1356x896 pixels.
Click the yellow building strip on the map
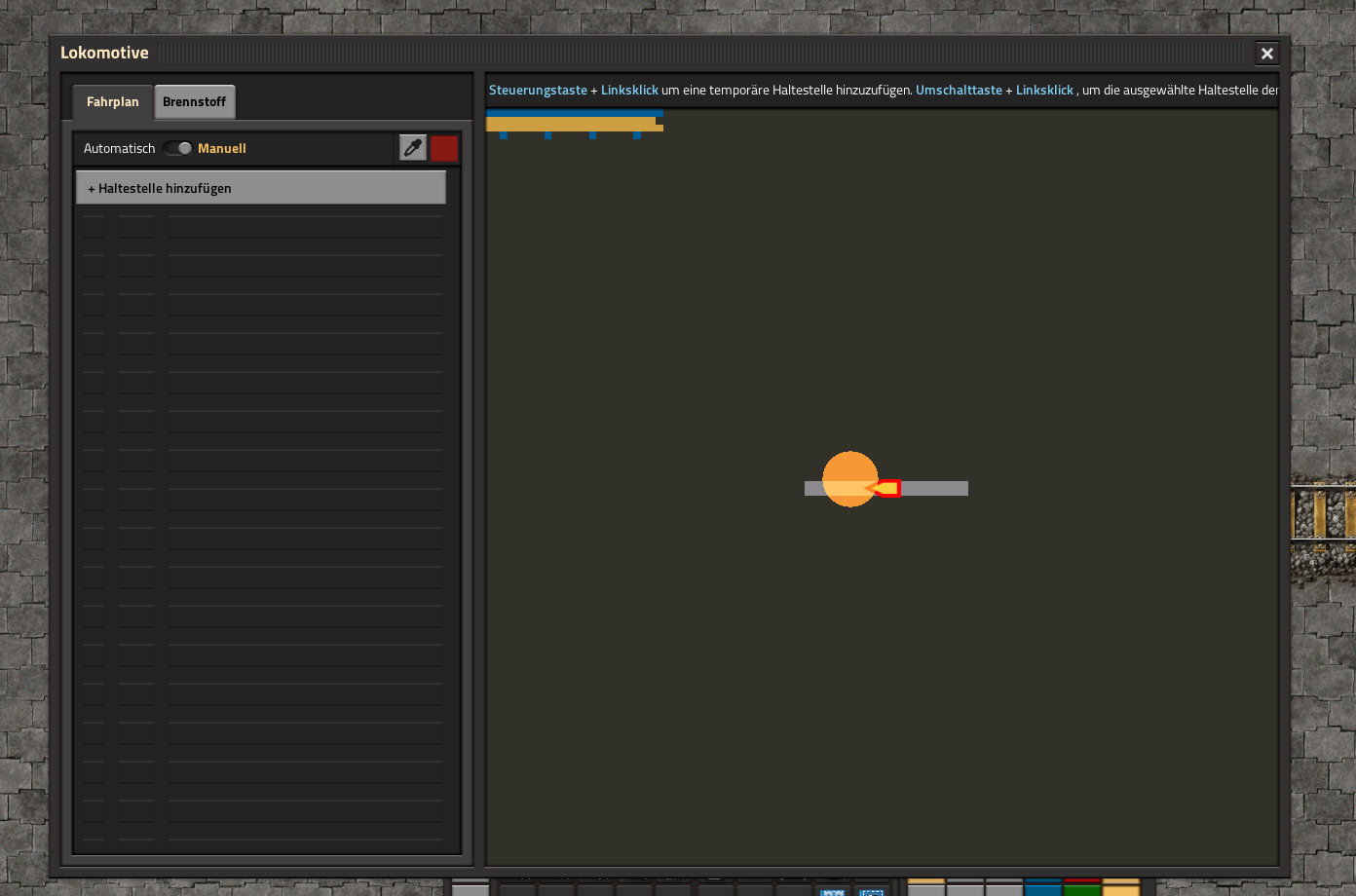[572, 124]
